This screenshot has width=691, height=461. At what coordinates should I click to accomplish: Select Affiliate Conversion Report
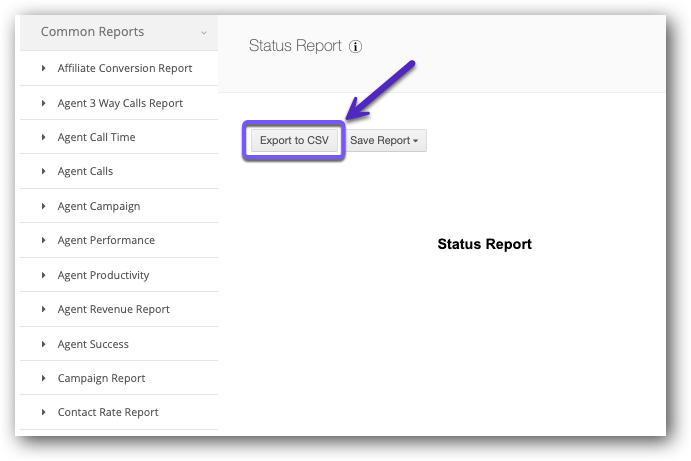[125, 68]
